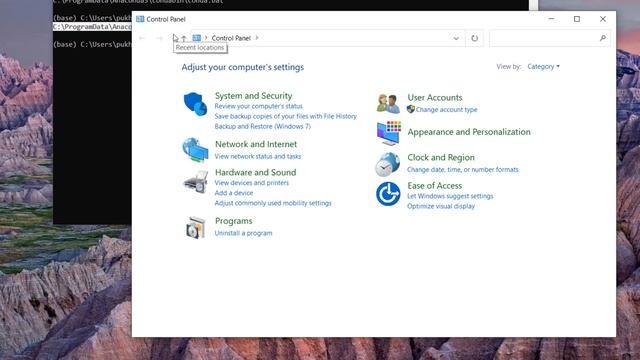This screenshot has width=640, height=360.
Task: Click Uninstall a program link
Action: click(x=243, y=233)
